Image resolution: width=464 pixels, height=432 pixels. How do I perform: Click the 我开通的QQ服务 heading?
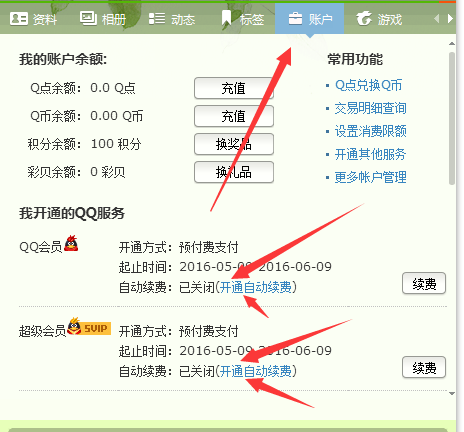[x=72, y=213]
